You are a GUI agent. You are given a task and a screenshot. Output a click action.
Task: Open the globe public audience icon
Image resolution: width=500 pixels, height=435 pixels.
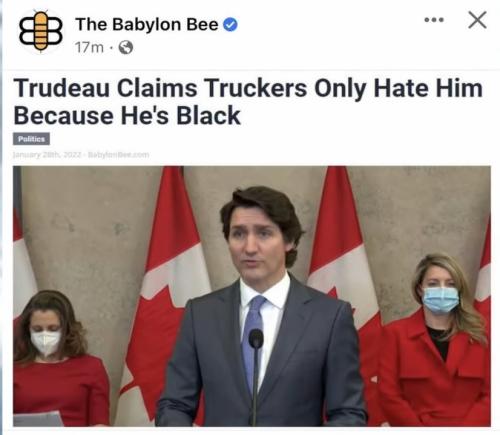pos(126,47)
